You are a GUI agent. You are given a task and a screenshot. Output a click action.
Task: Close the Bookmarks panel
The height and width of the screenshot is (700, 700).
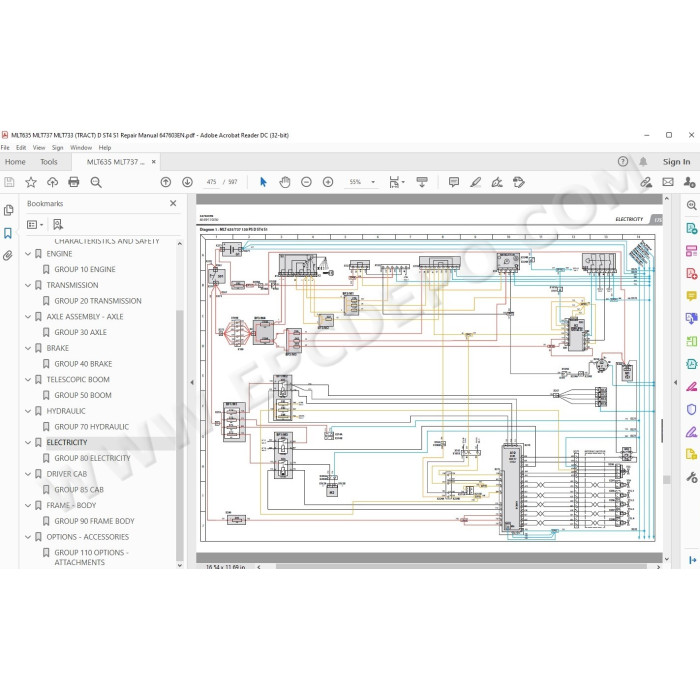(173, 204)
